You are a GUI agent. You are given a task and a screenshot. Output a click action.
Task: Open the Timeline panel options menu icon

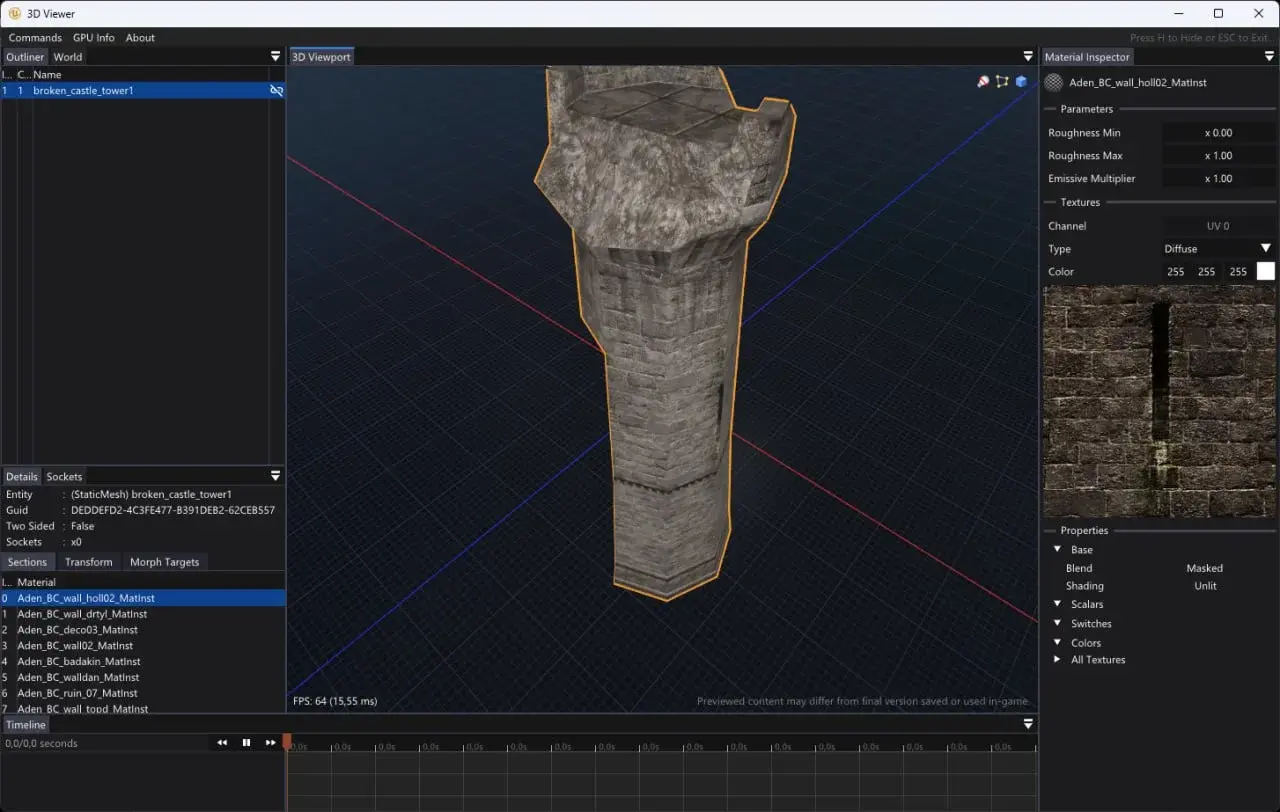(x=1028, y=724)
